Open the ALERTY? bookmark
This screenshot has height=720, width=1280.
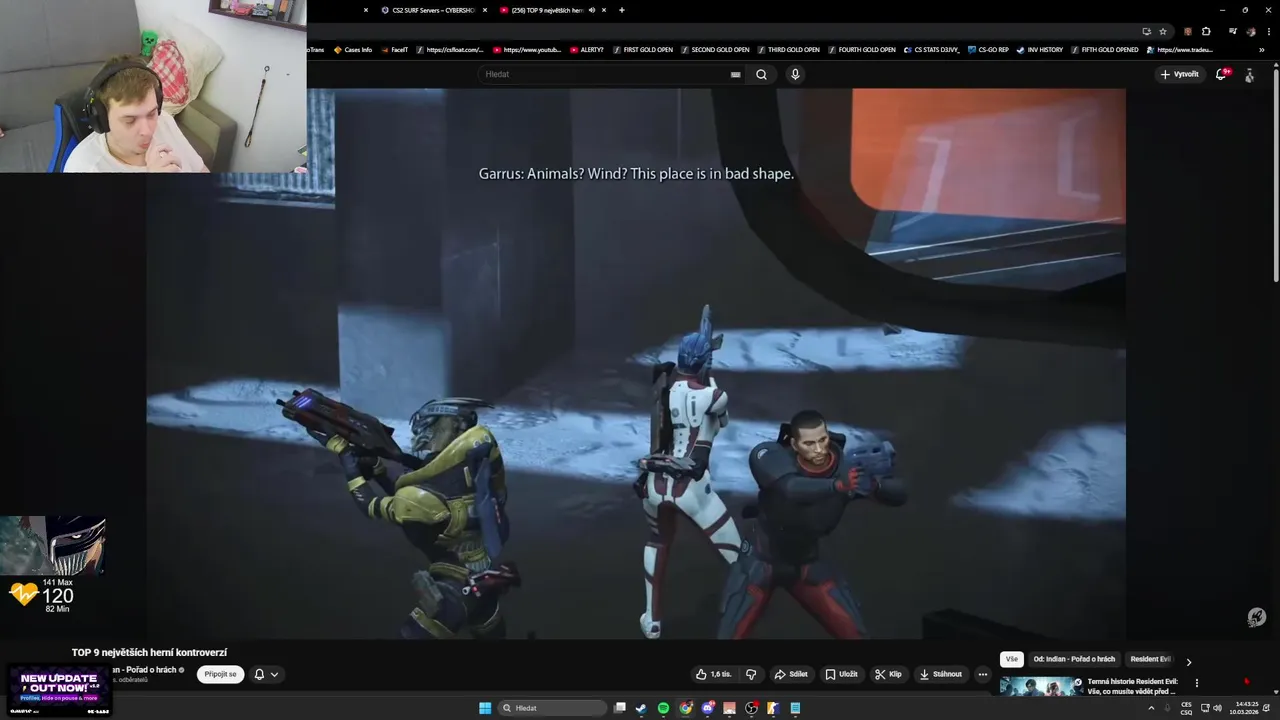point(587,49)
